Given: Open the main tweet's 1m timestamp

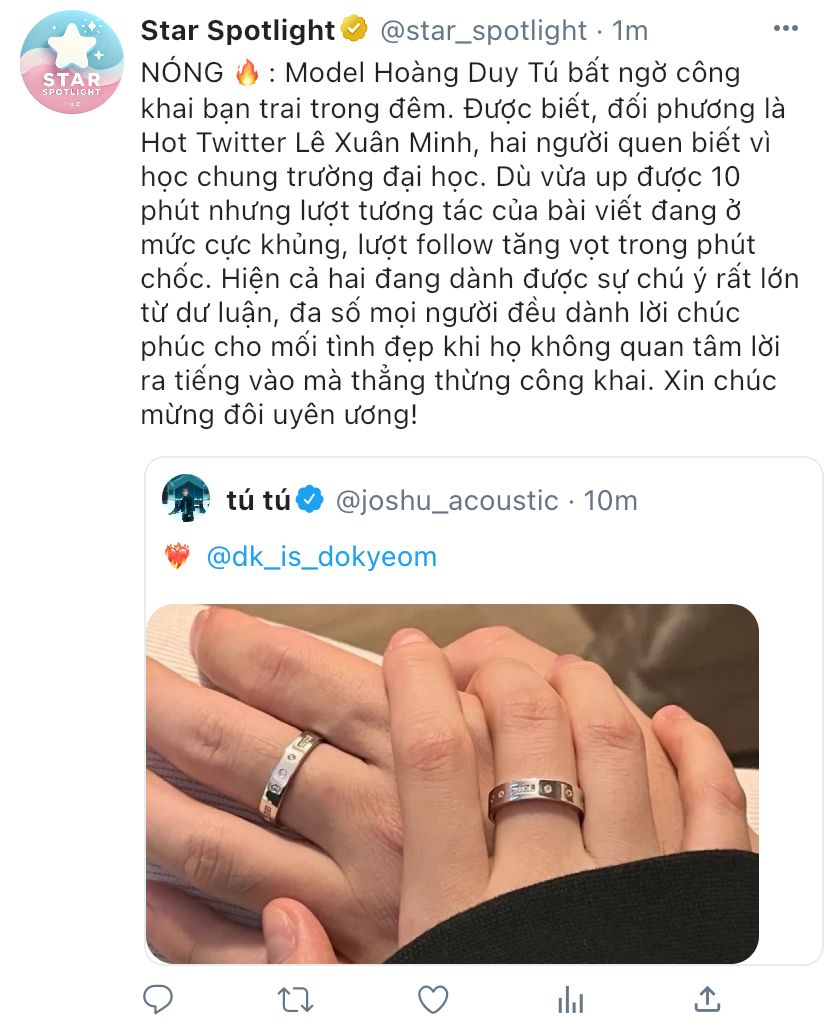Looking at the screenshot, I should click(630, 31).
